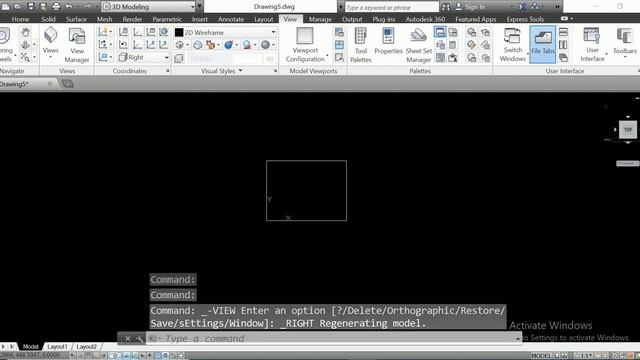Expand the Toolbars dropdown arrow

click(624, 57)
